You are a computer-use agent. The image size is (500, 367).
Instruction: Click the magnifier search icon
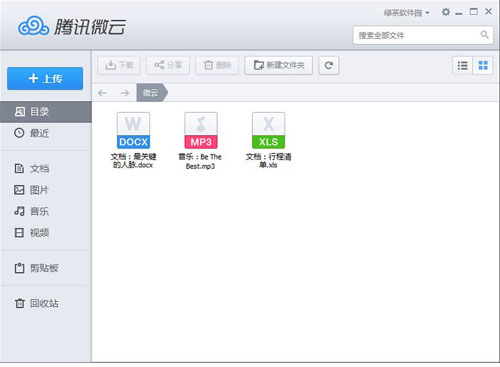click(x=484, y=35)
